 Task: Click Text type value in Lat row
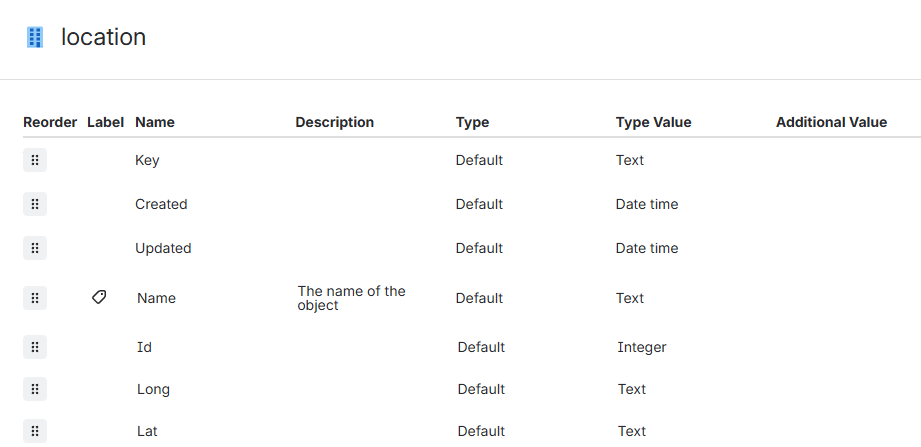tap(632, 431)
